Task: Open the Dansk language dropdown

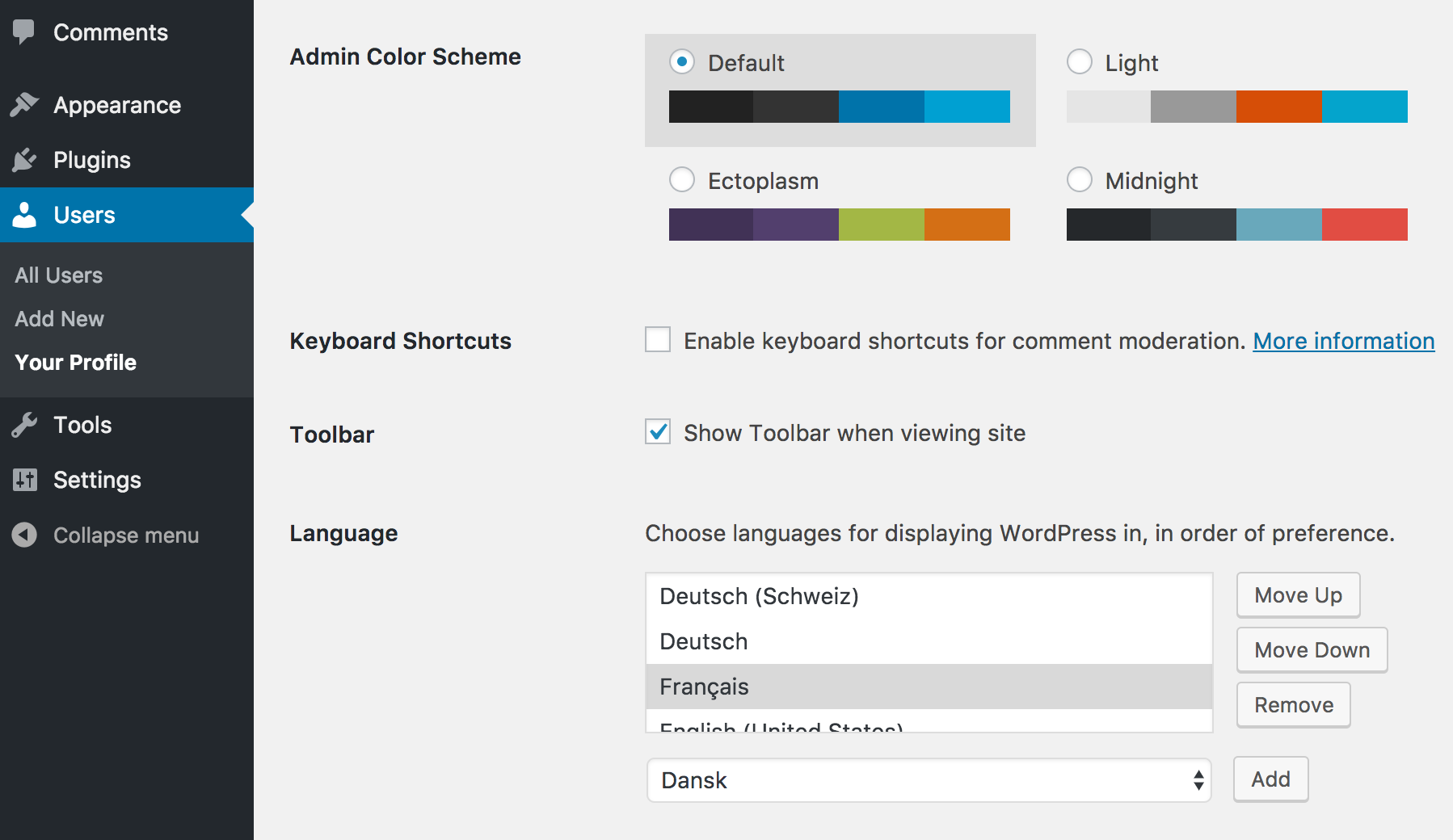Action: (x=929, y=780)
